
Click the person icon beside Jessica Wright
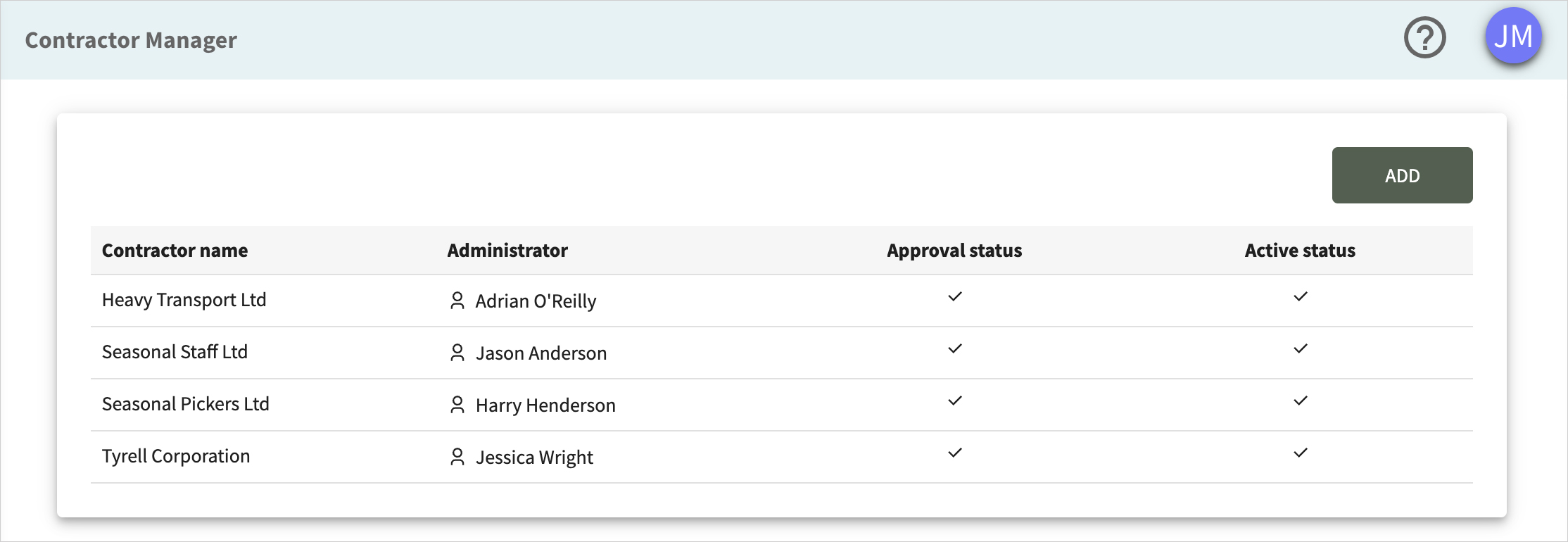tap(457, 457)
